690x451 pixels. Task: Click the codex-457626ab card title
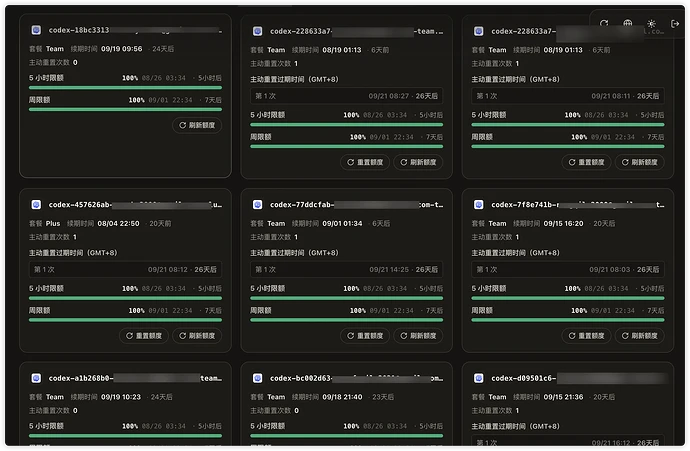[135, 205]
